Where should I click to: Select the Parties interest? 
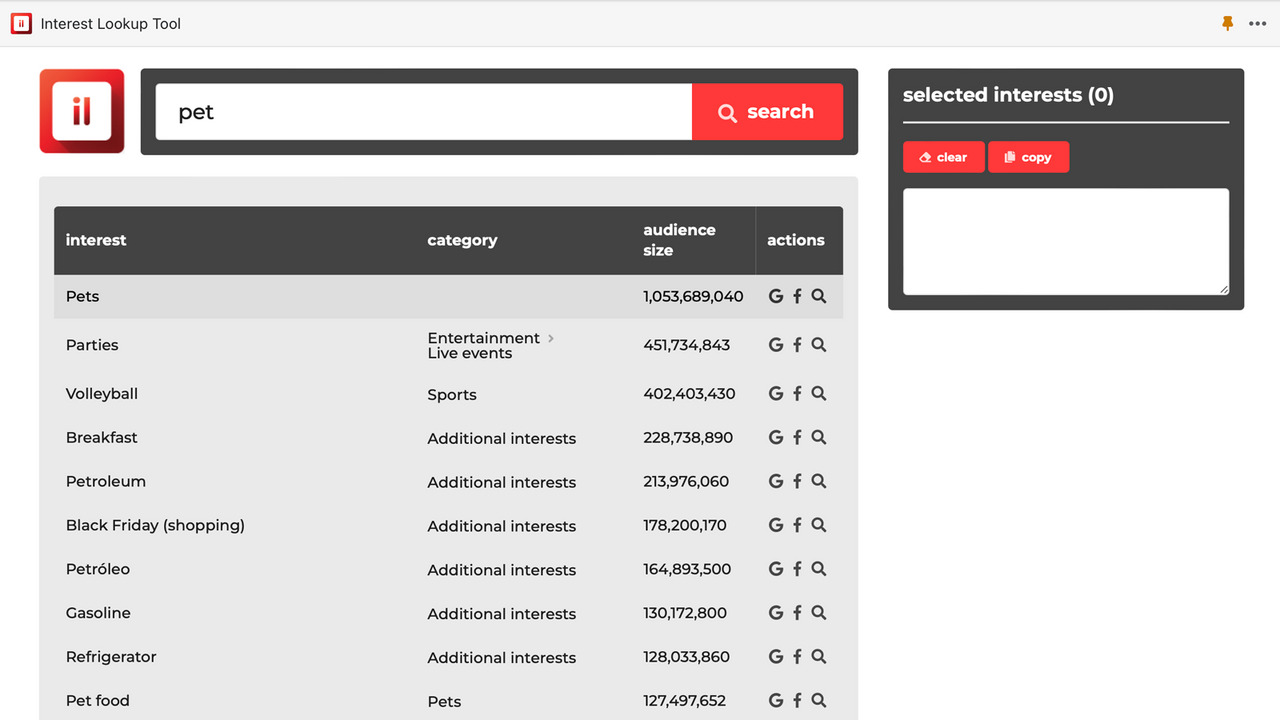tap(92, 345)
